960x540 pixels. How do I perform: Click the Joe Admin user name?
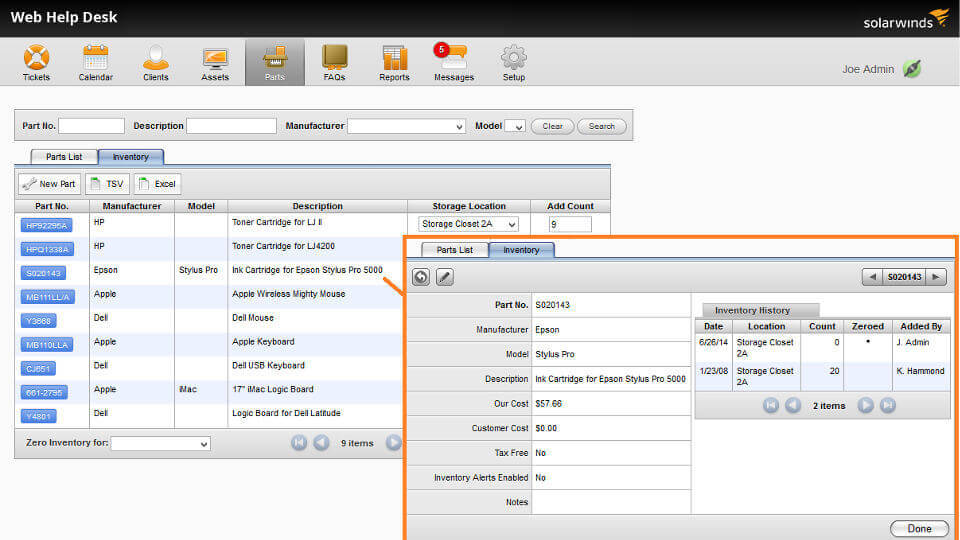click(x=868, y=69)
